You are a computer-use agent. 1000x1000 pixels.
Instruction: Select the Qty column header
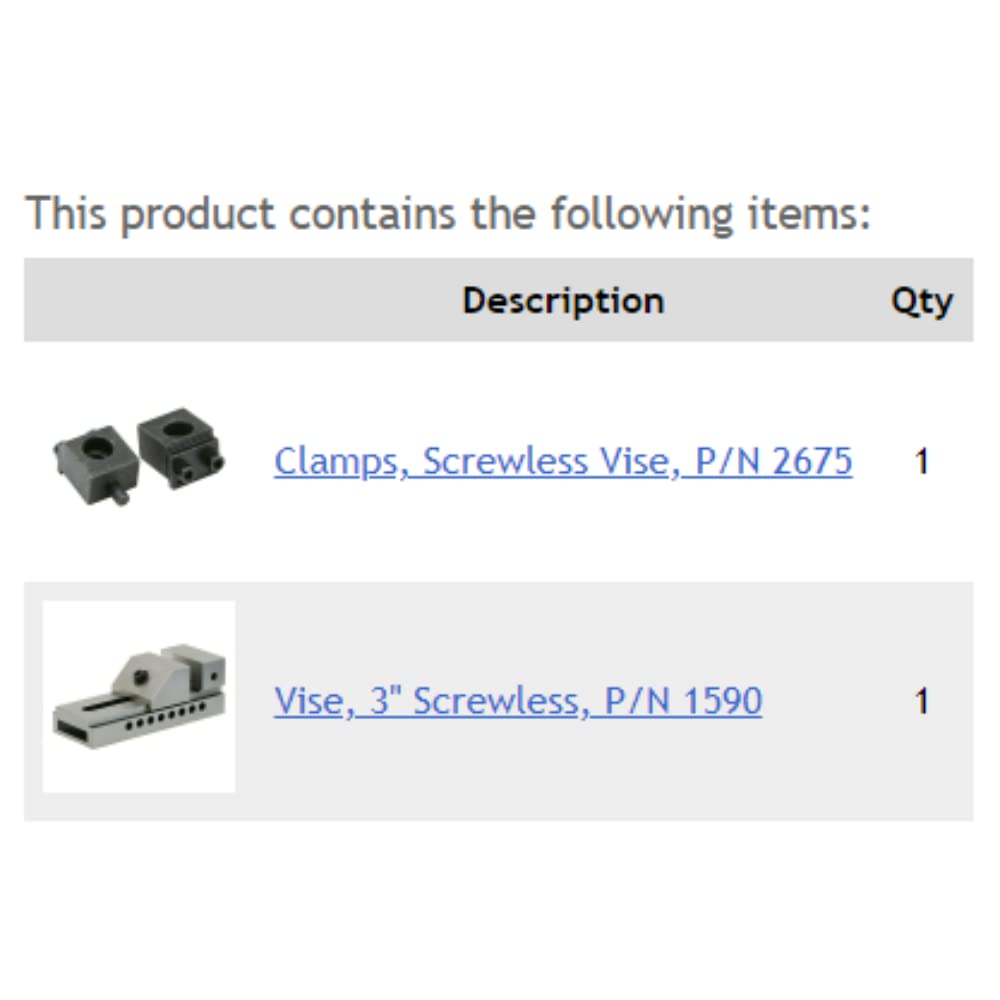tap(922, 300)
